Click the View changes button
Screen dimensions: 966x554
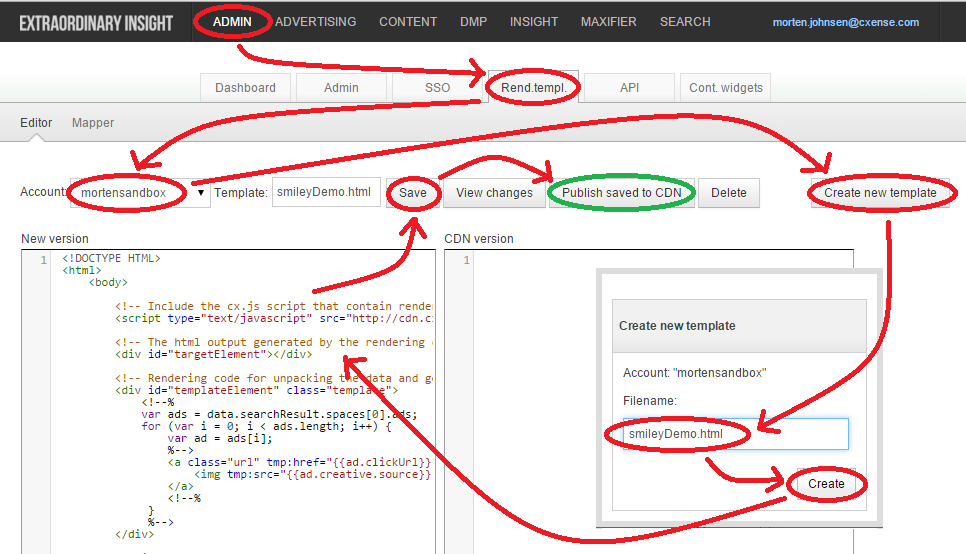pos(494,193)
